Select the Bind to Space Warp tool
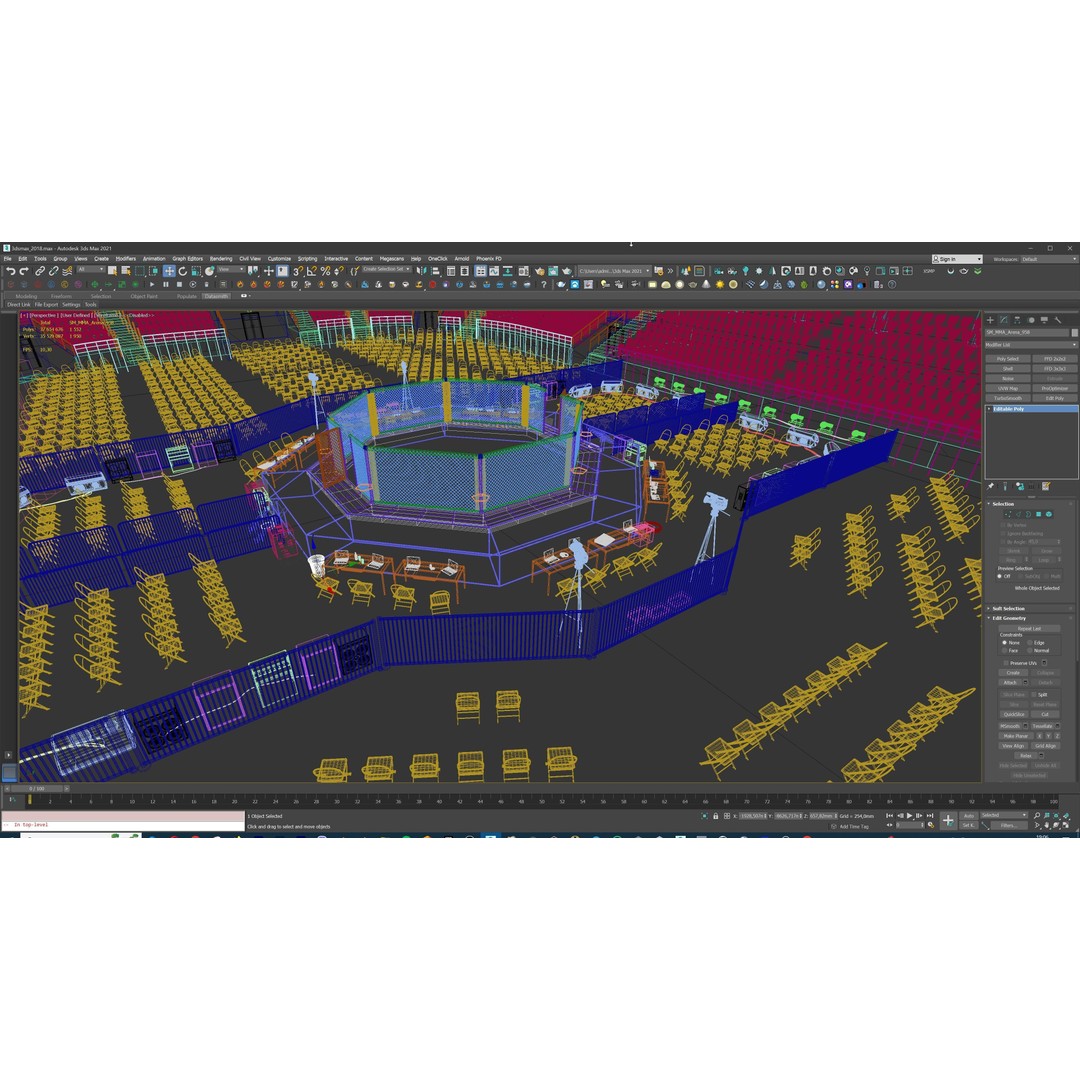Screen dimensions: 1080x1080 (x=67, y=271)
